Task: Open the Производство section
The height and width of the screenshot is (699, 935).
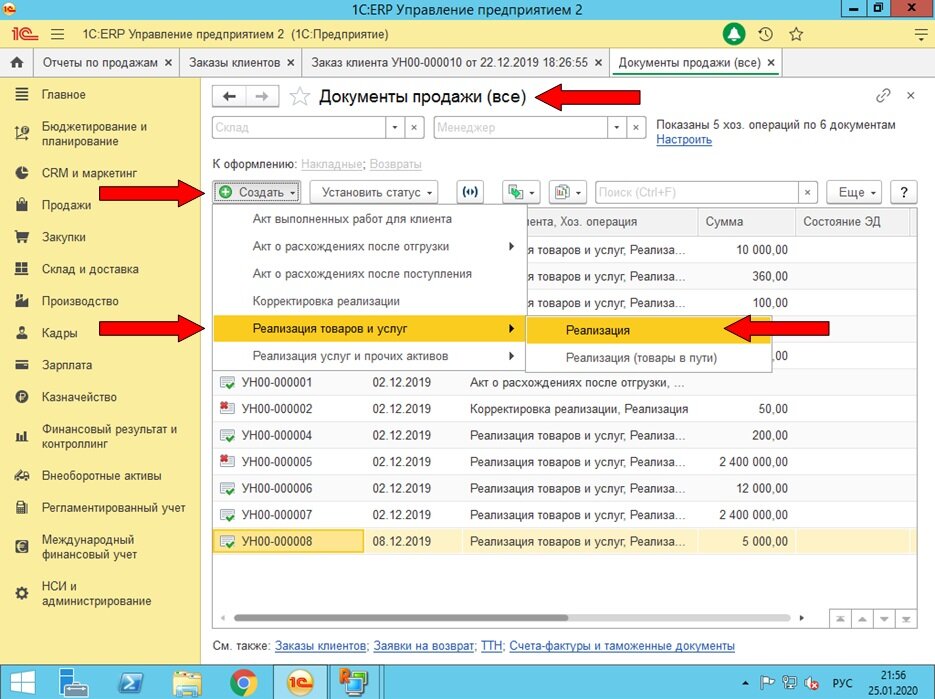Action: click(80, 301)
